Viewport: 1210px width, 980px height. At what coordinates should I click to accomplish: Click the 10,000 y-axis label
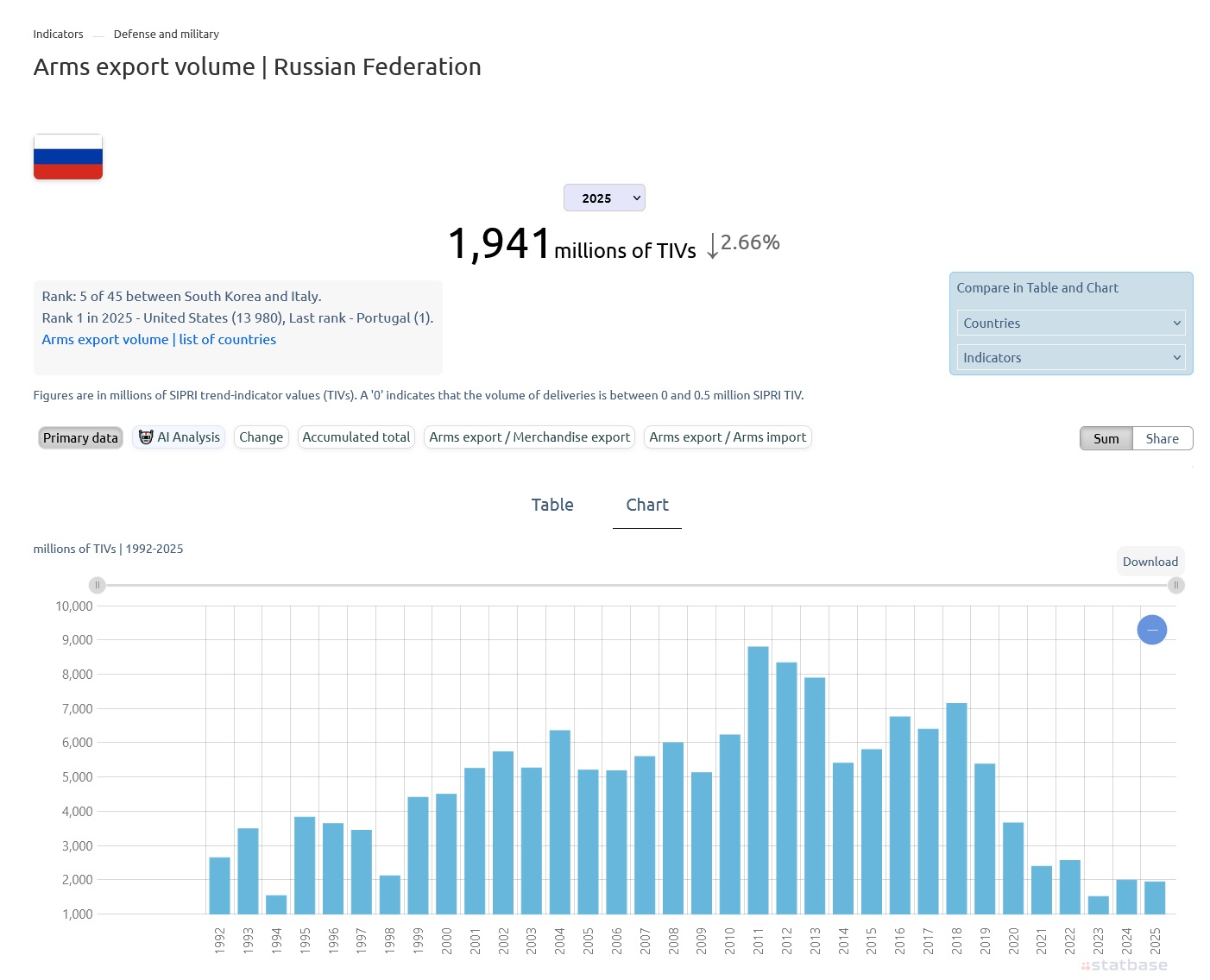74,606
